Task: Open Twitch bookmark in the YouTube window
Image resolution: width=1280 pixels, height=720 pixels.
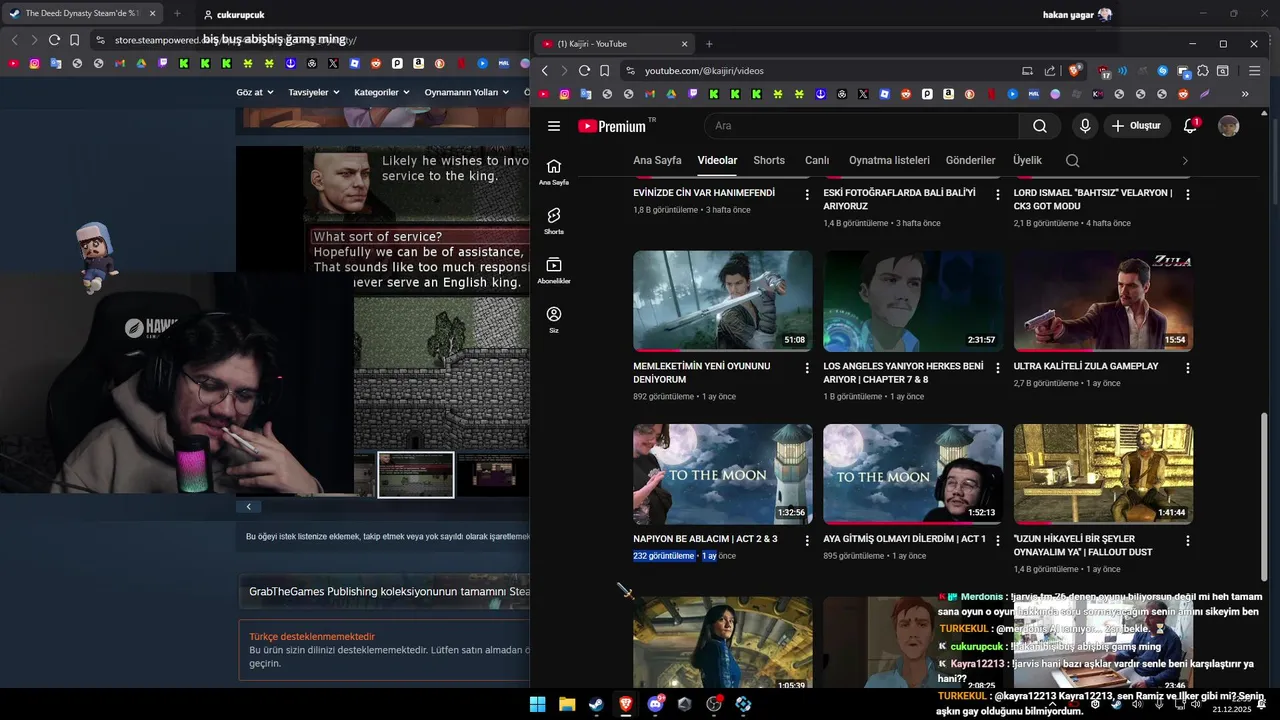Action: tap(693, 94)
